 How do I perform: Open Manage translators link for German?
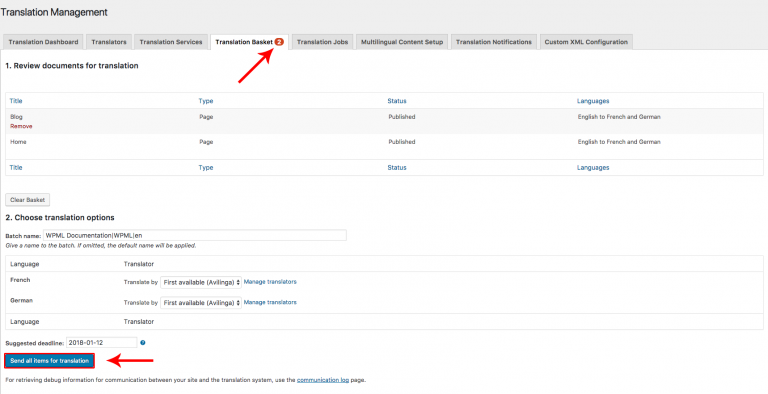[270, 302]
